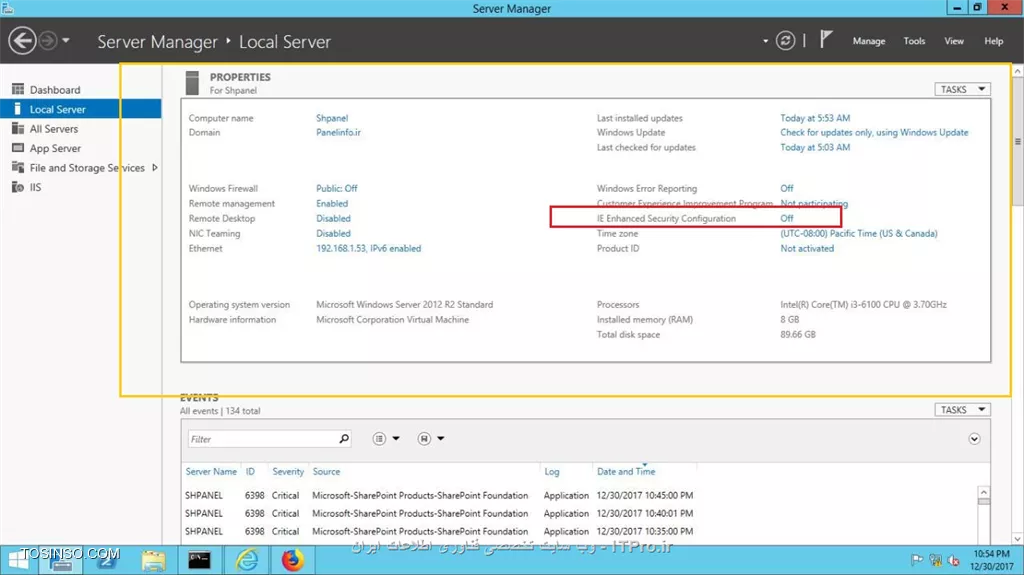1024x575 pixels.
Task: Open the notifications flag icon
Action: [x=826, y=39]
